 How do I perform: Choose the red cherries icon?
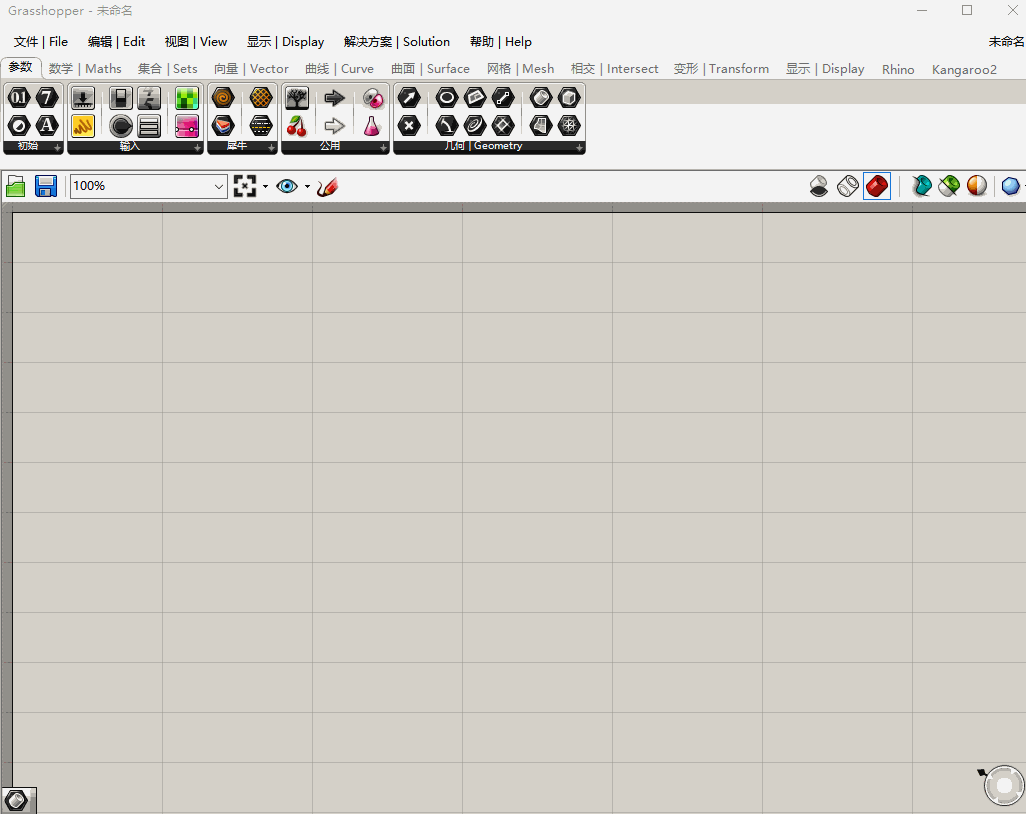pos(297,126)
